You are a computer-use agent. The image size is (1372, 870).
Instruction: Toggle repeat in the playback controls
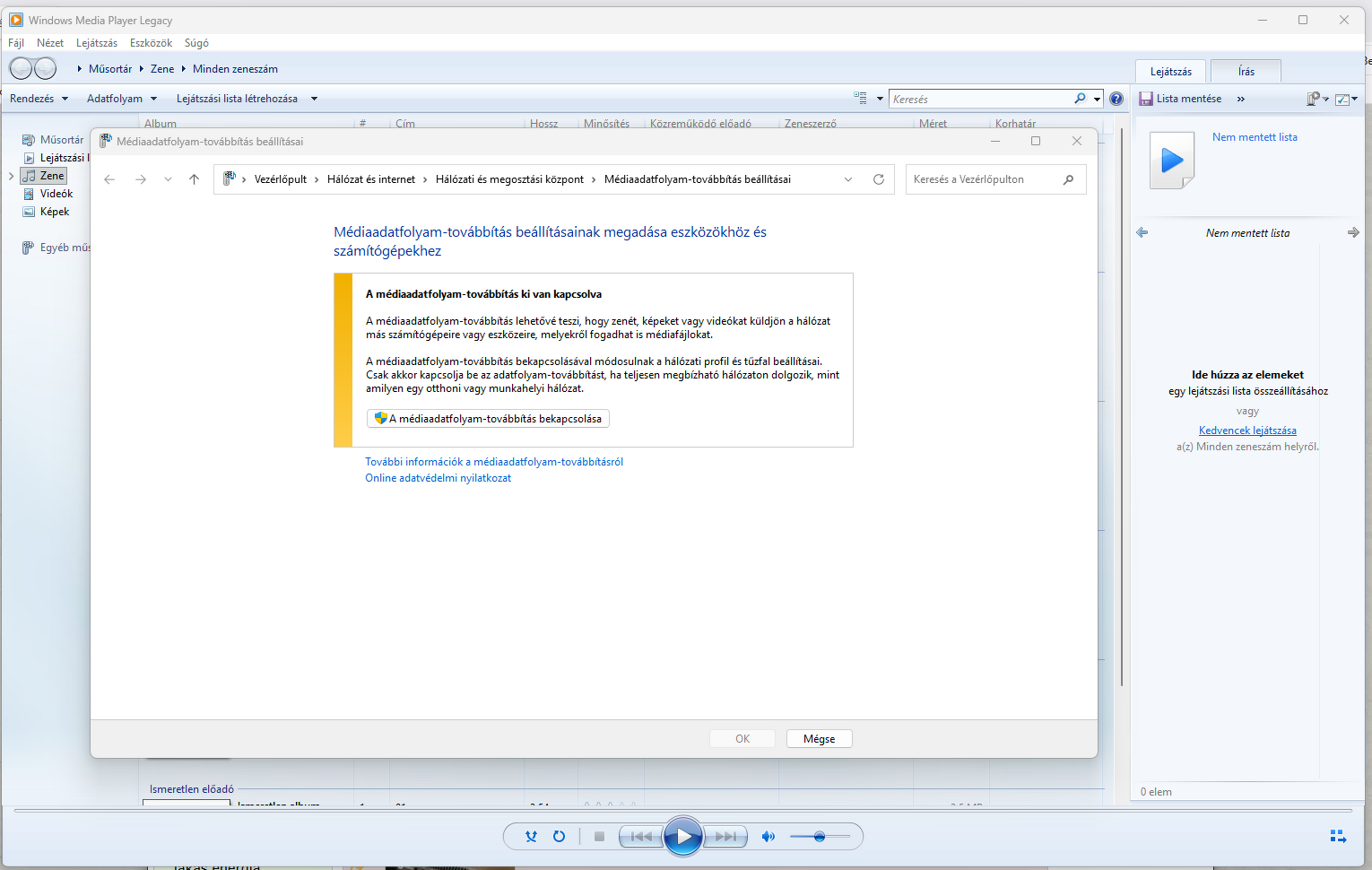point(559,837)
